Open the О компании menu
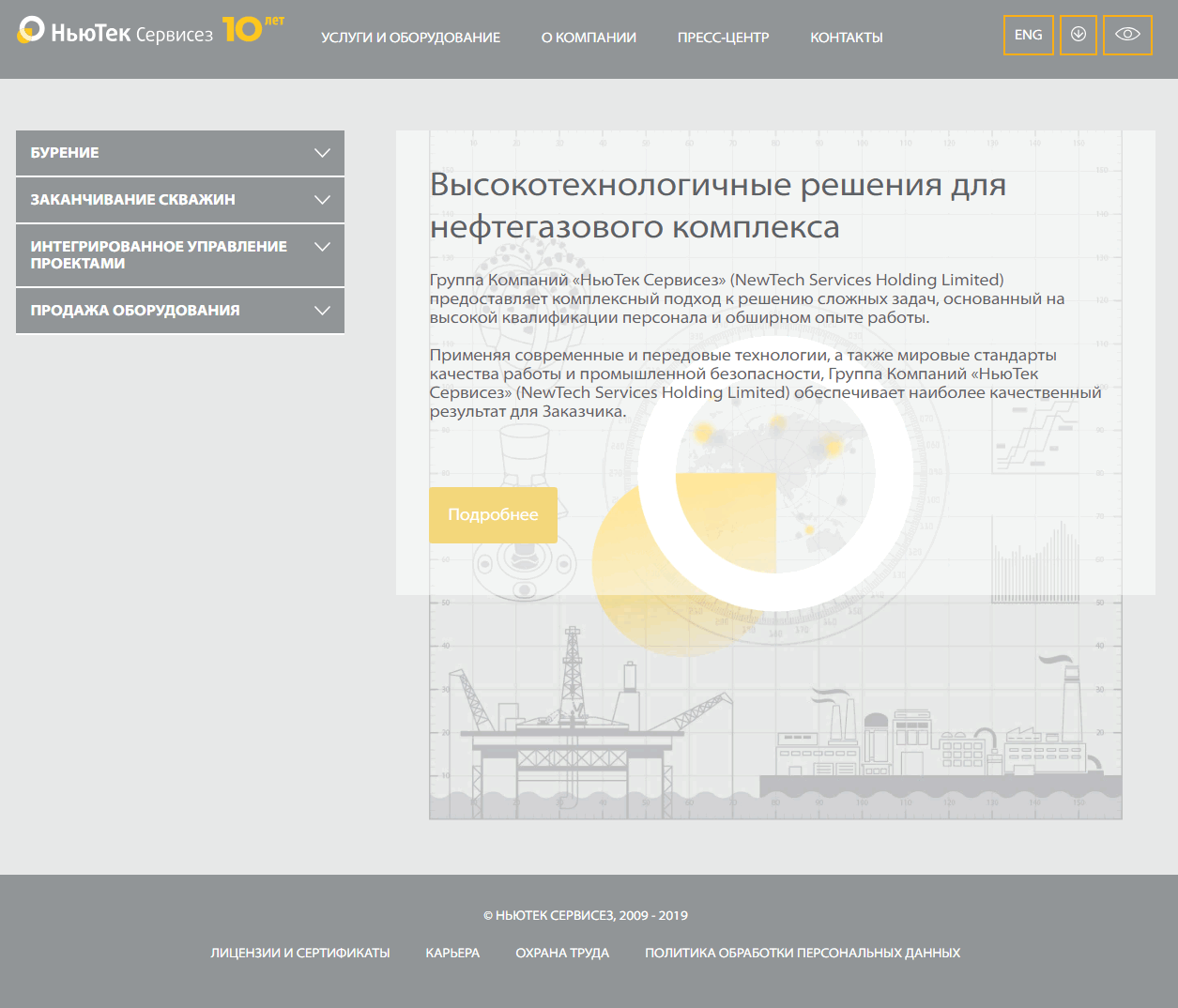This screenshot has height=1008, width=1178. tap(589, 38)
